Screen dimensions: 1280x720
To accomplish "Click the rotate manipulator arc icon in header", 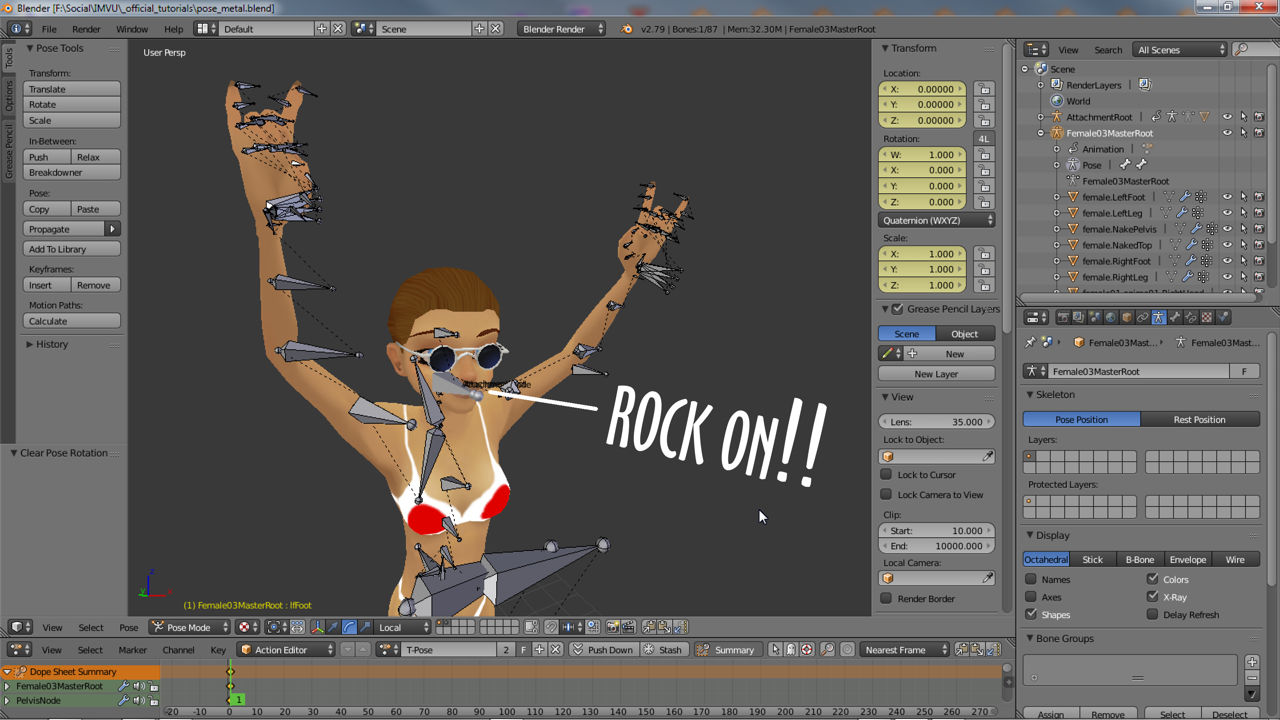I will point(349,627).
